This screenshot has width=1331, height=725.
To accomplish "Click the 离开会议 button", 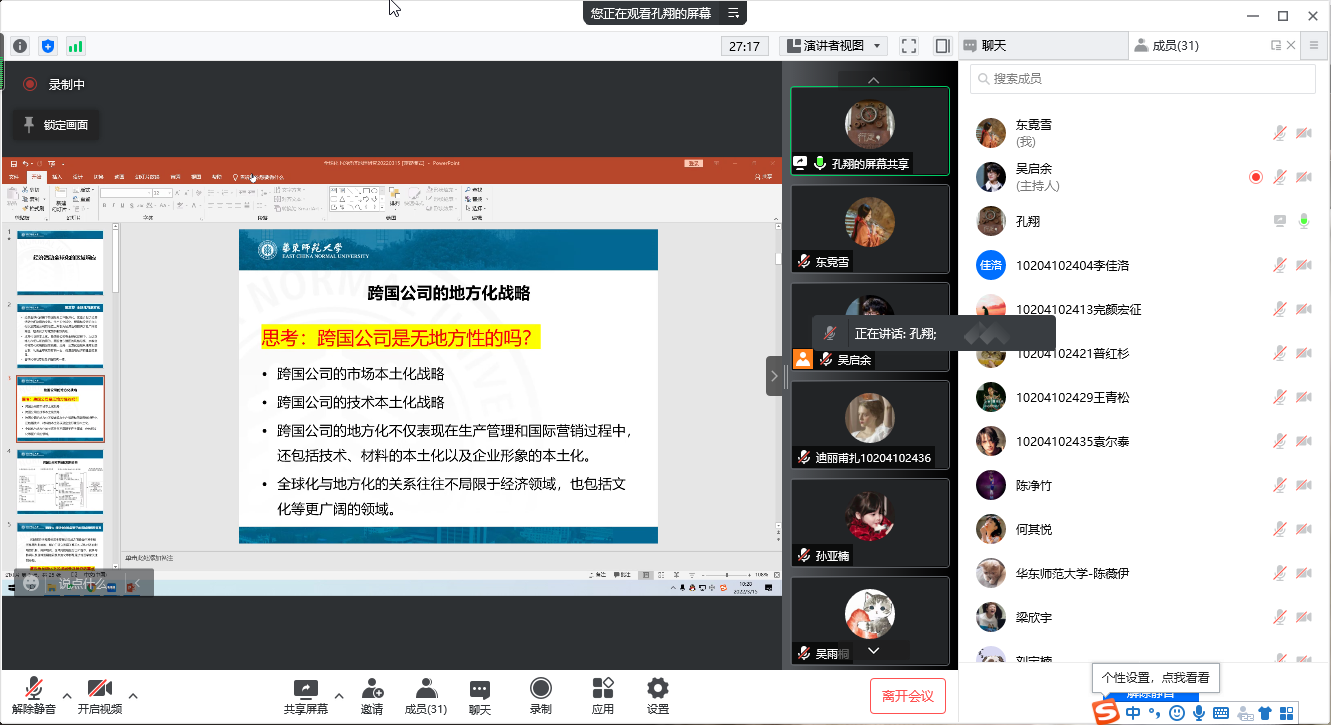I will (907, 696).
